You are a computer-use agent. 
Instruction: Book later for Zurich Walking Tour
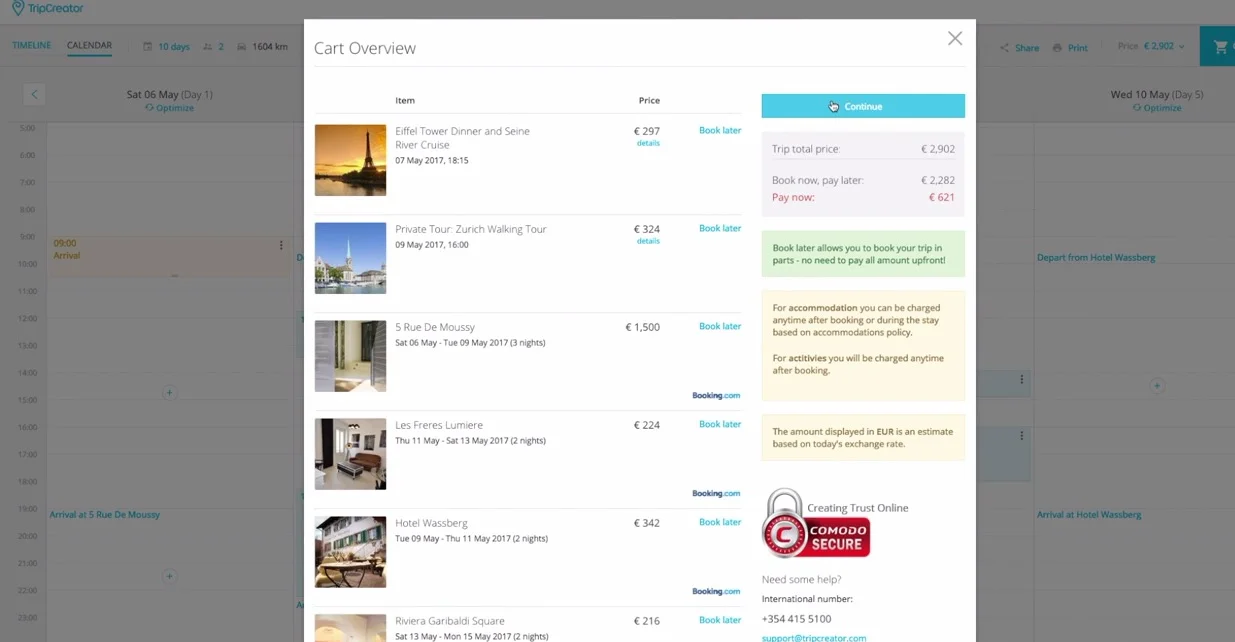click(720, 229)
